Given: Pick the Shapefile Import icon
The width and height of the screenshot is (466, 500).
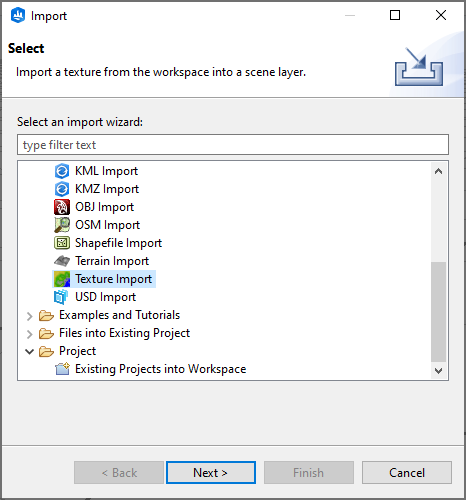Looking at the screenshot, I should pos(62,243).
